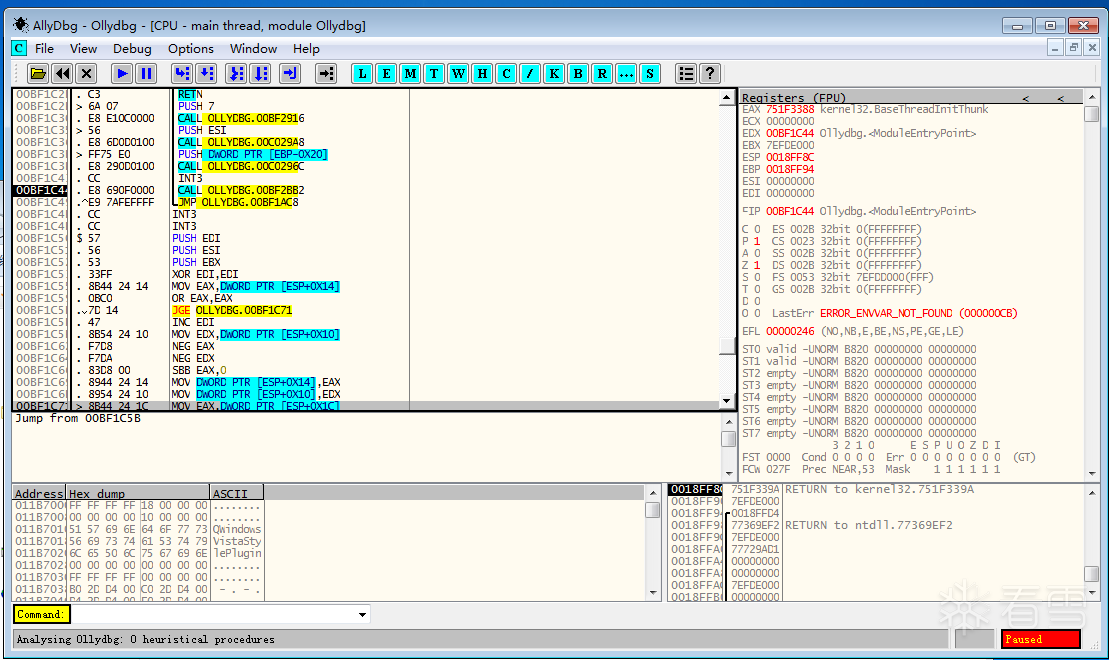Click the red Paused status indicator
Screen dimensions: 1109x660
tap(1040, 639)
